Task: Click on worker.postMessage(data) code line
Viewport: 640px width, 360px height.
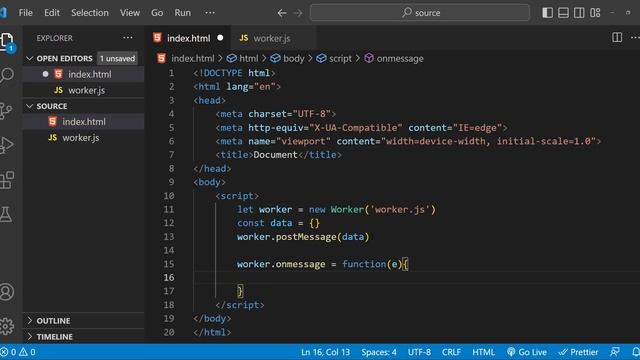Action: point(303,237)
